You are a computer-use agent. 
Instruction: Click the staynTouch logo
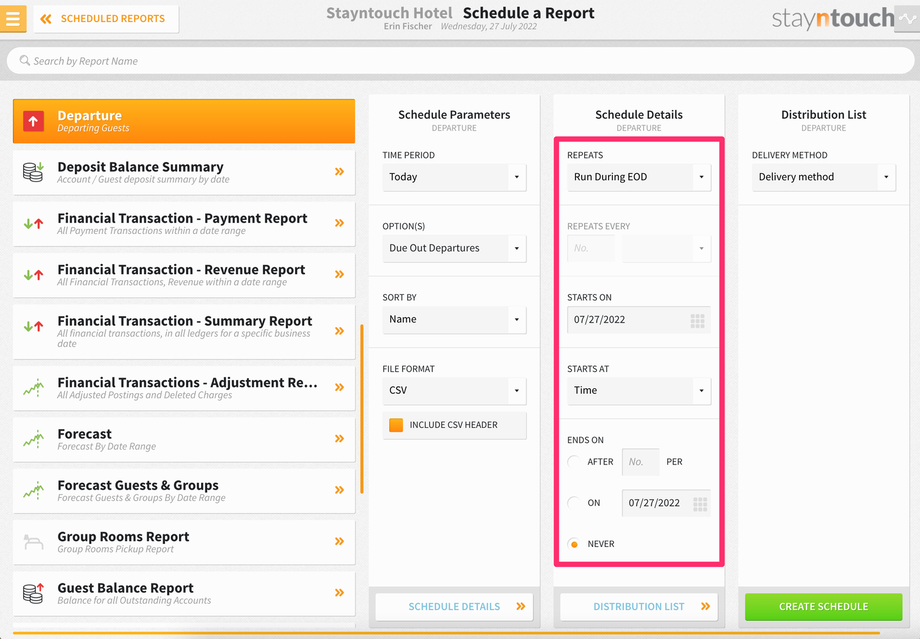[x=833, y=19]
